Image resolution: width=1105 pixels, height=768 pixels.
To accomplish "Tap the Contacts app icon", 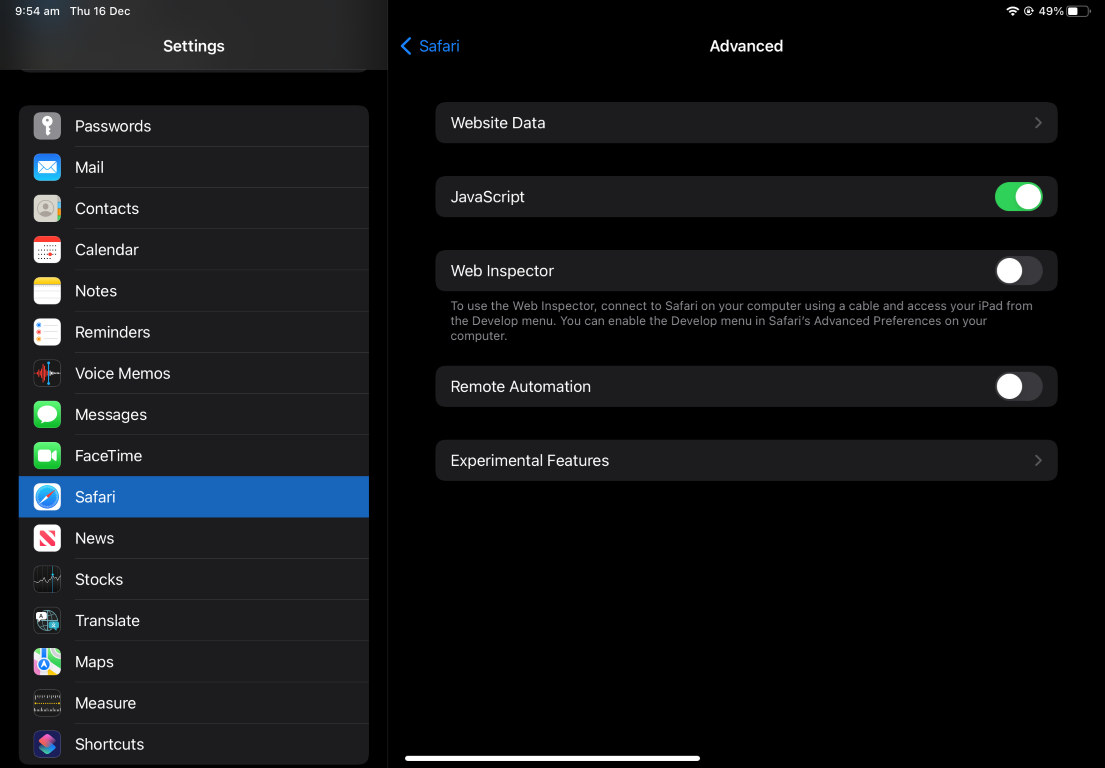I will [x=47, y=209].
